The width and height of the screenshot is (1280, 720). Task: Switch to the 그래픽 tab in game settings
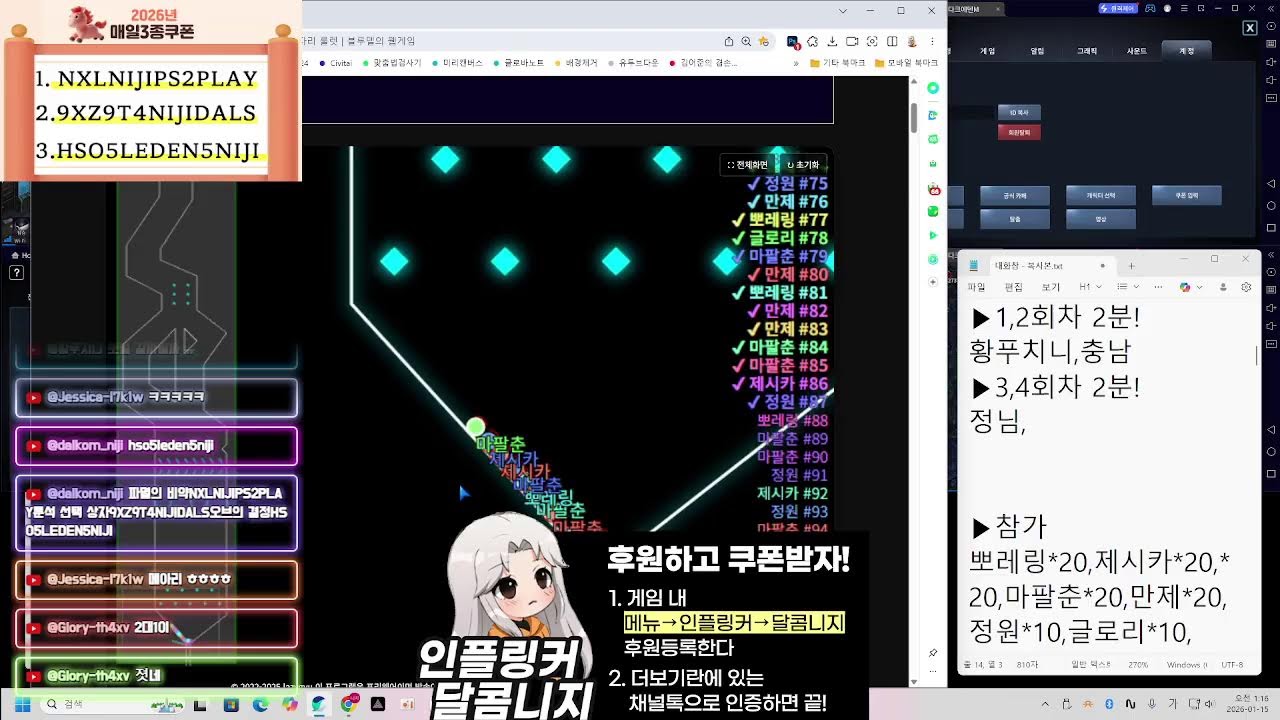click(1087, 51)
